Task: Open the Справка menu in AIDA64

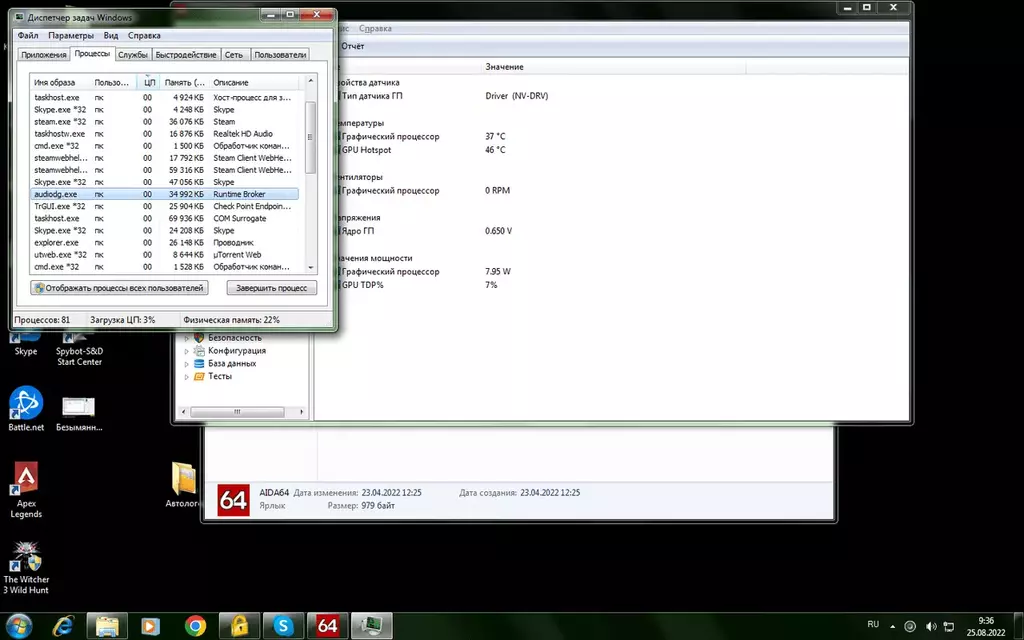Action: tap(375, 28)
